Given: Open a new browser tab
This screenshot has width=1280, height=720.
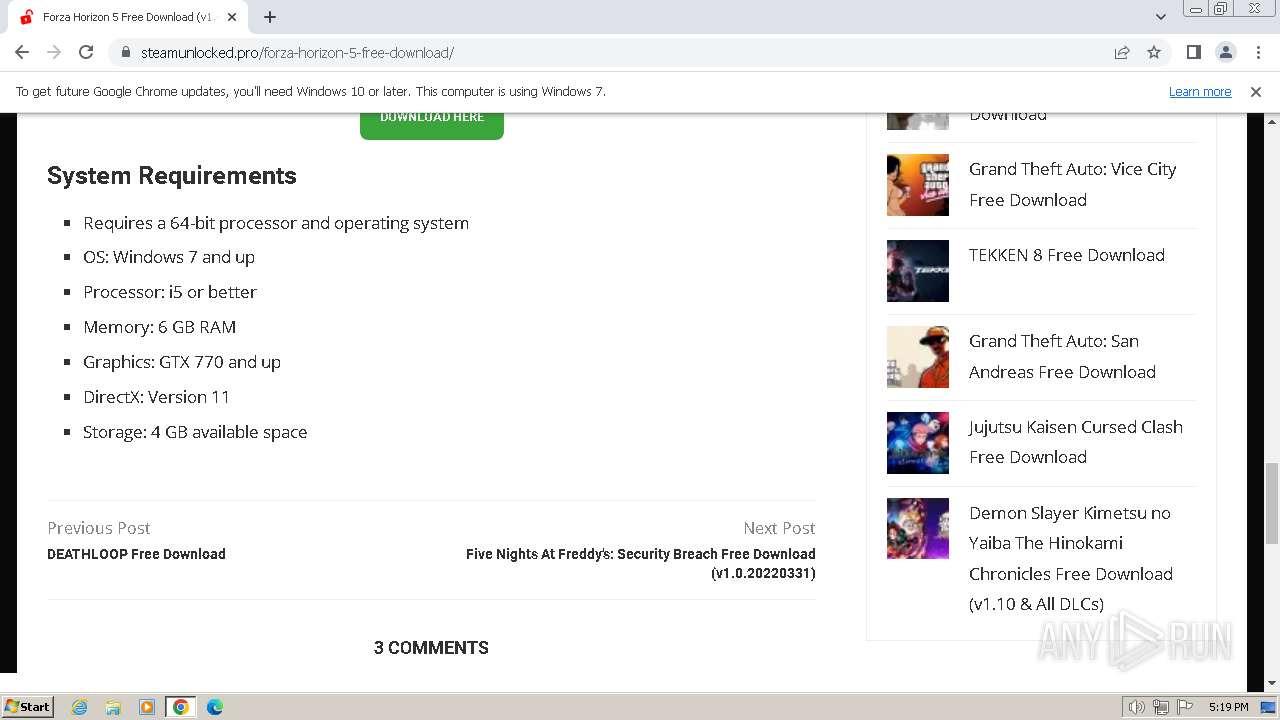Looking at the screenshot, I should click(x=270, y=17).
